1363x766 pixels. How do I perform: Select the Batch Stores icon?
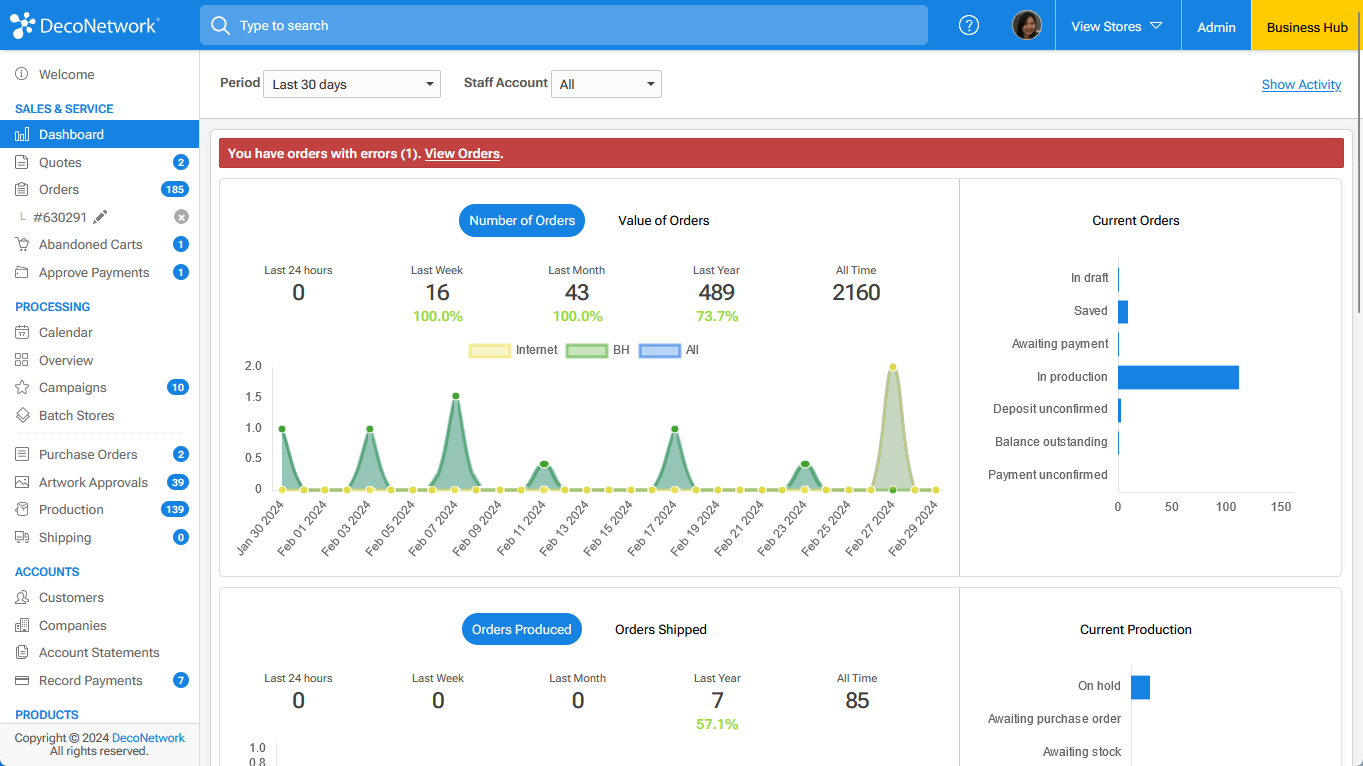click(x=21, y=415)
